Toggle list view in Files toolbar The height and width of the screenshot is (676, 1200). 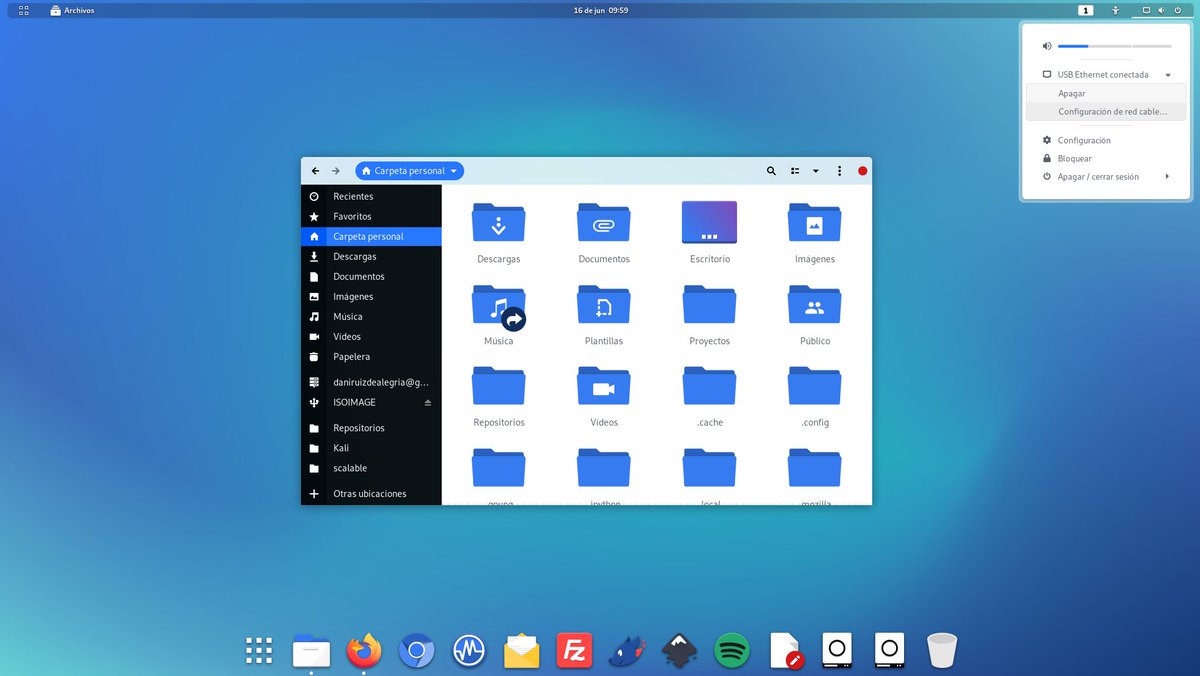(x=795, y=171)
